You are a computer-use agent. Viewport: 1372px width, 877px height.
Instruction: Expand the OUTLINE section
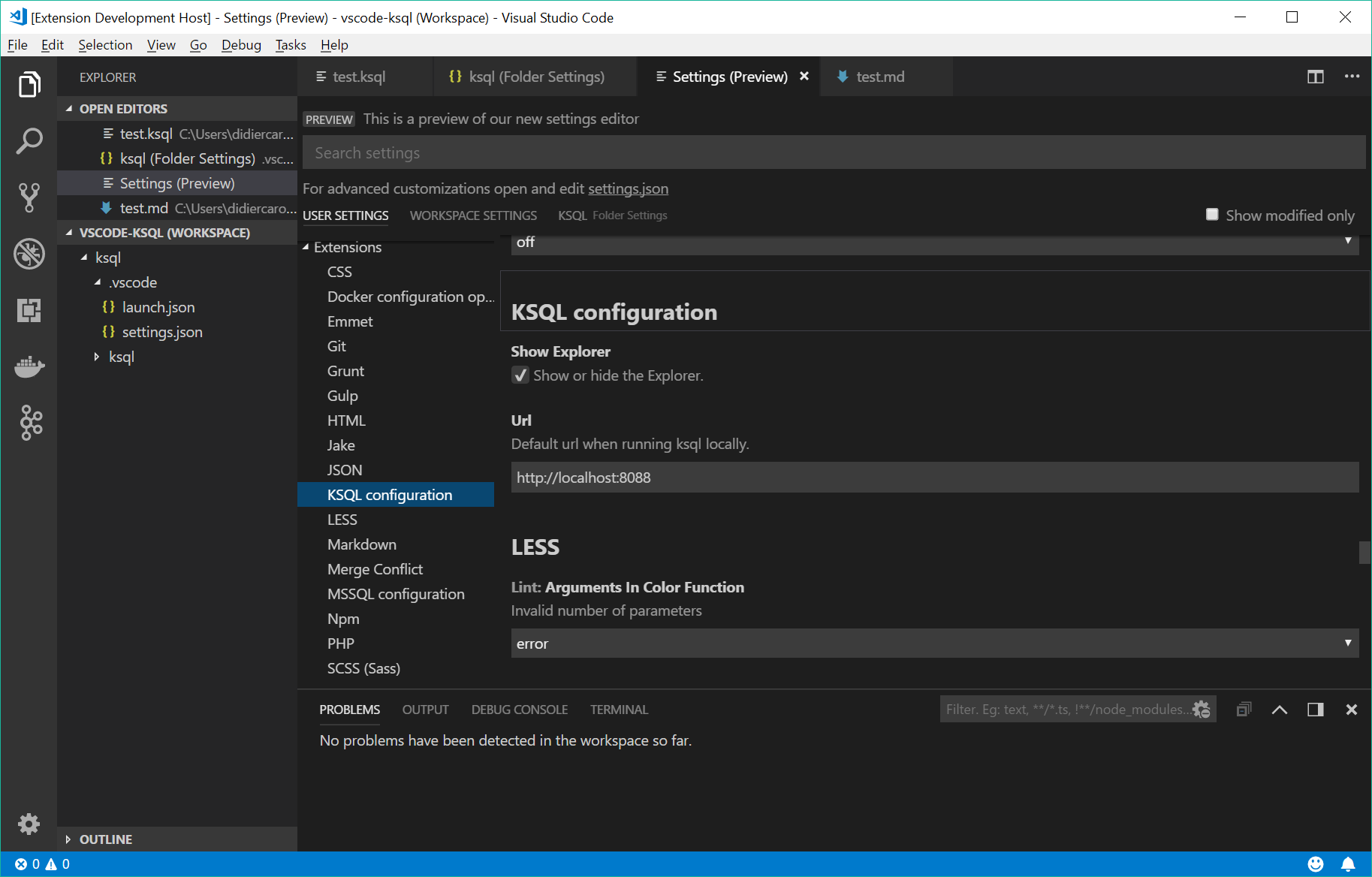tap(68, 839)
